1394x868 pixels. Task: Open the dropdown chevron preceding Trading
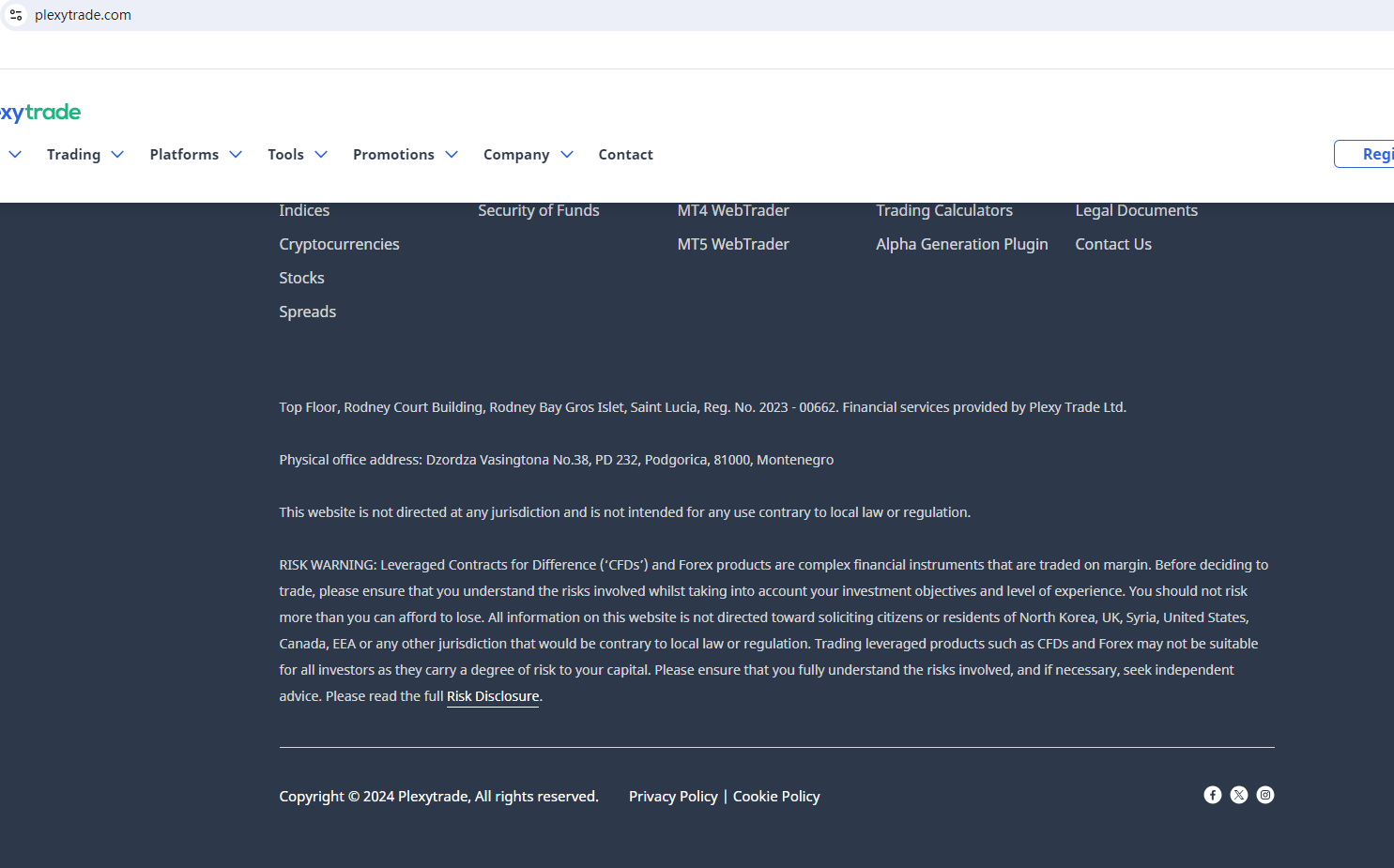click(15, 155)
